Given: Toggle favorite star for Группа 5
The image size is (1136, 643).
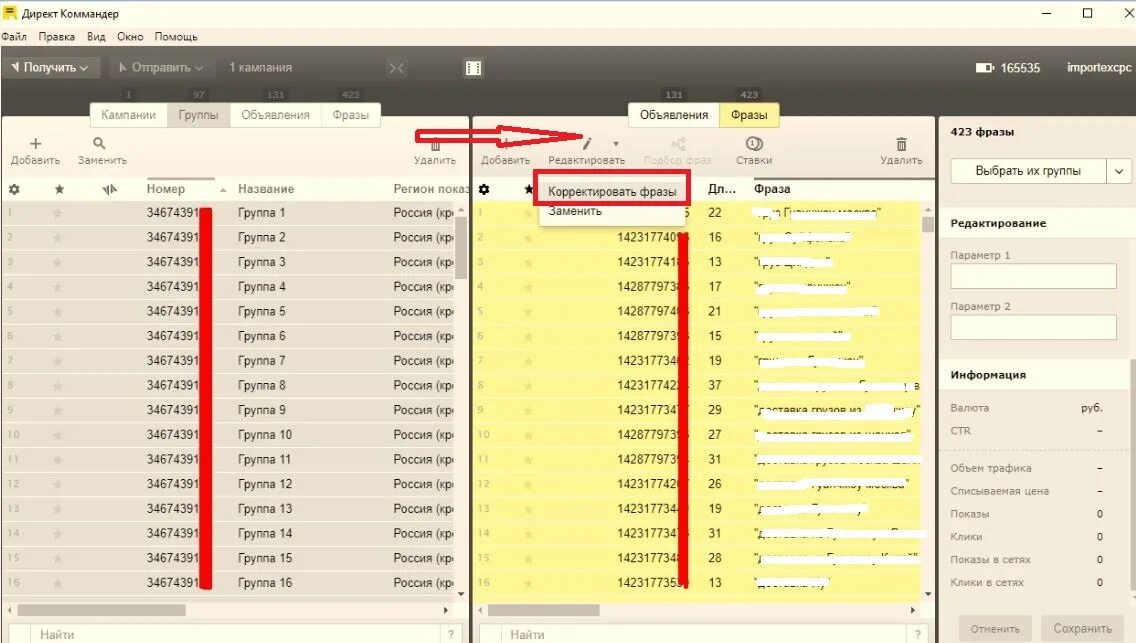Looking at the screenshot, I should tap(57, 311).
